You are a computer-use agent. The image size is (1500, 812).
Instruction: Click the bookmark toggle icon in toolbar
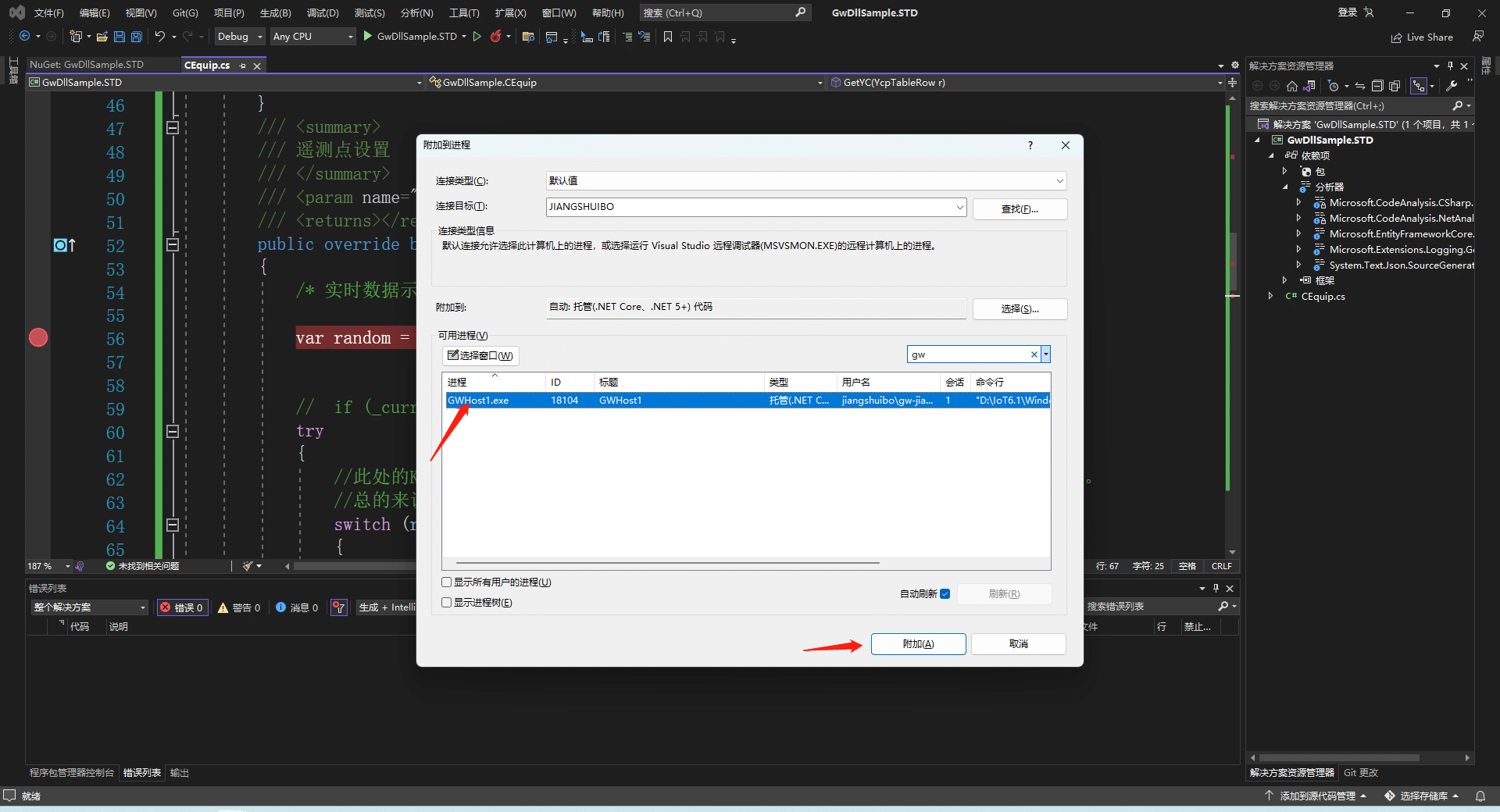click(x=668, y=37)
